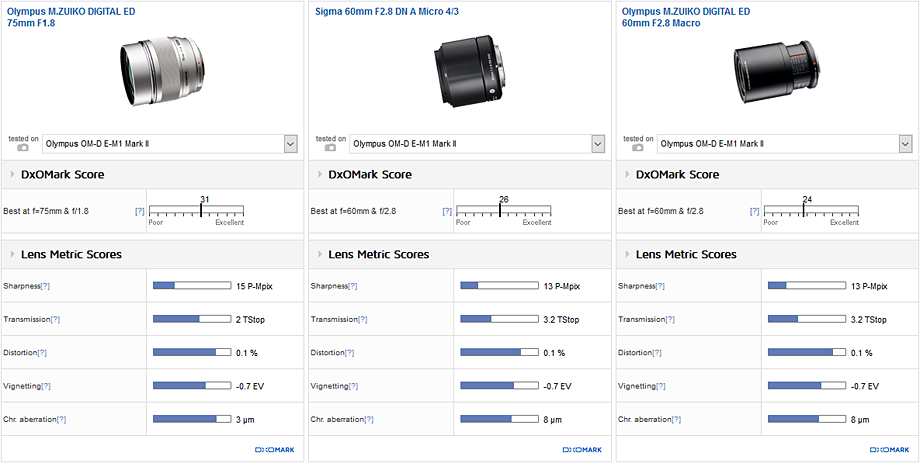920x463 pixels.
Task: Click the score scale showing 26
Action: pos(504,211)
